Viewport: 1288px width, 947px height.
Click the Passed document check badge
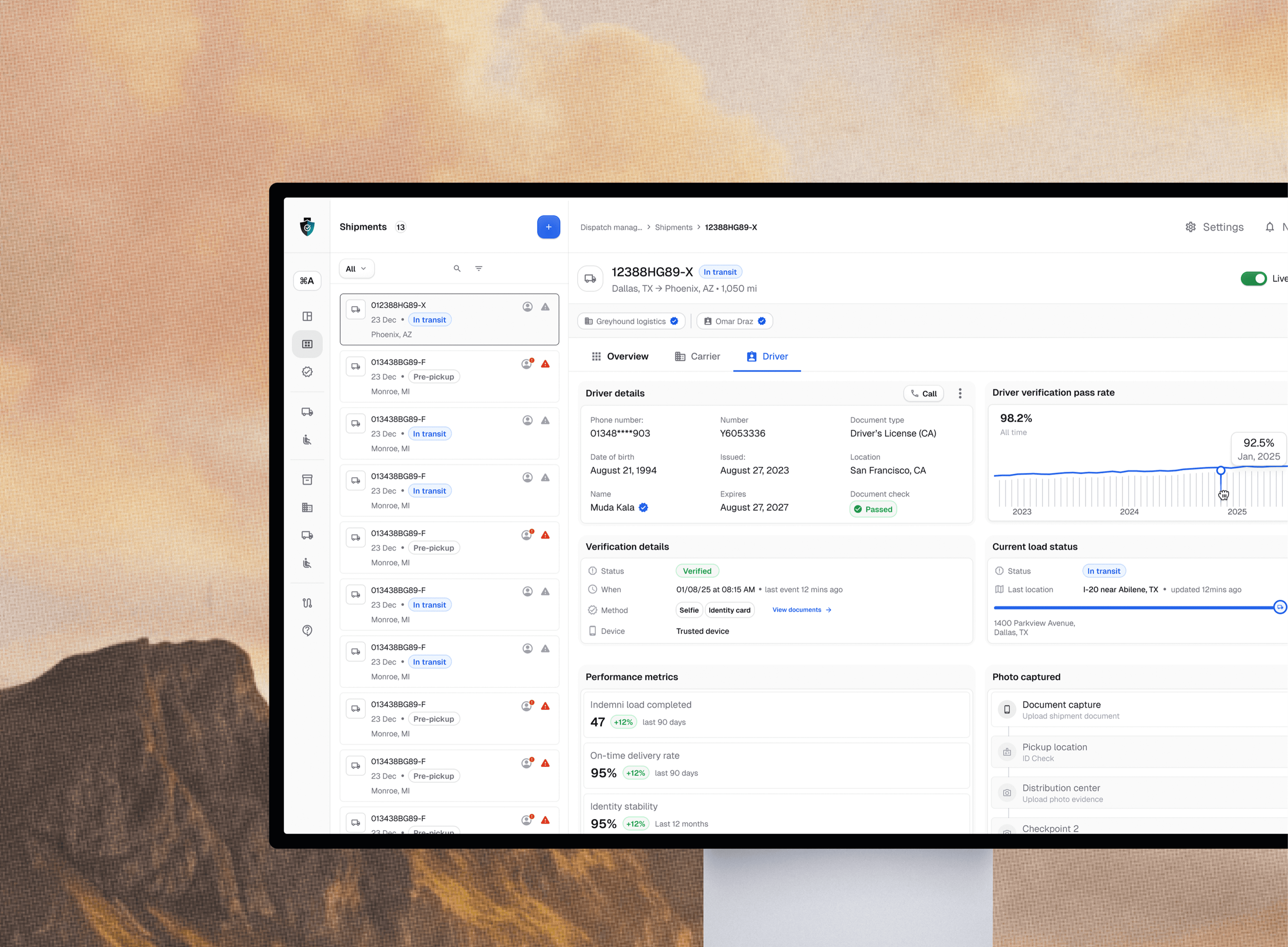click(873, 509)
